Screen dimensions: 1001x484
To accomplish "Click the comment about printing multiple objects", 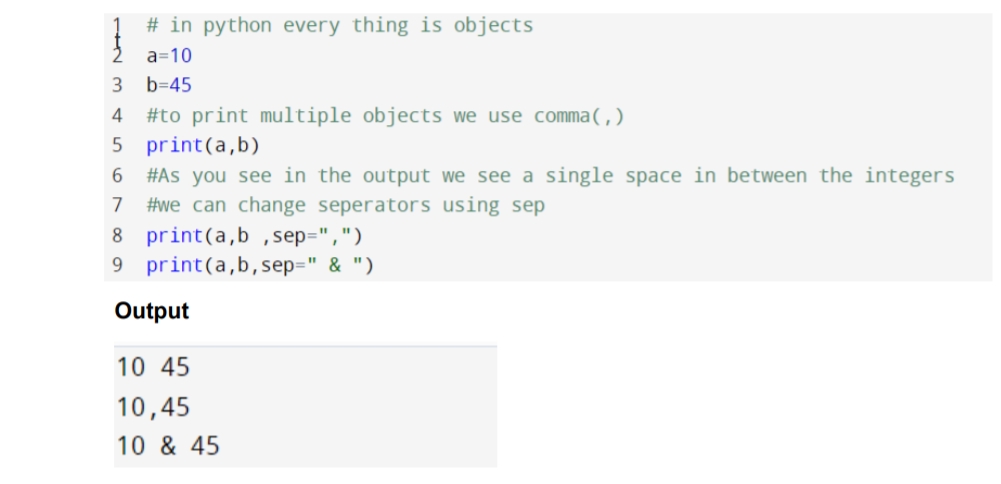I will pyautogui.click(x=385, y=116).
